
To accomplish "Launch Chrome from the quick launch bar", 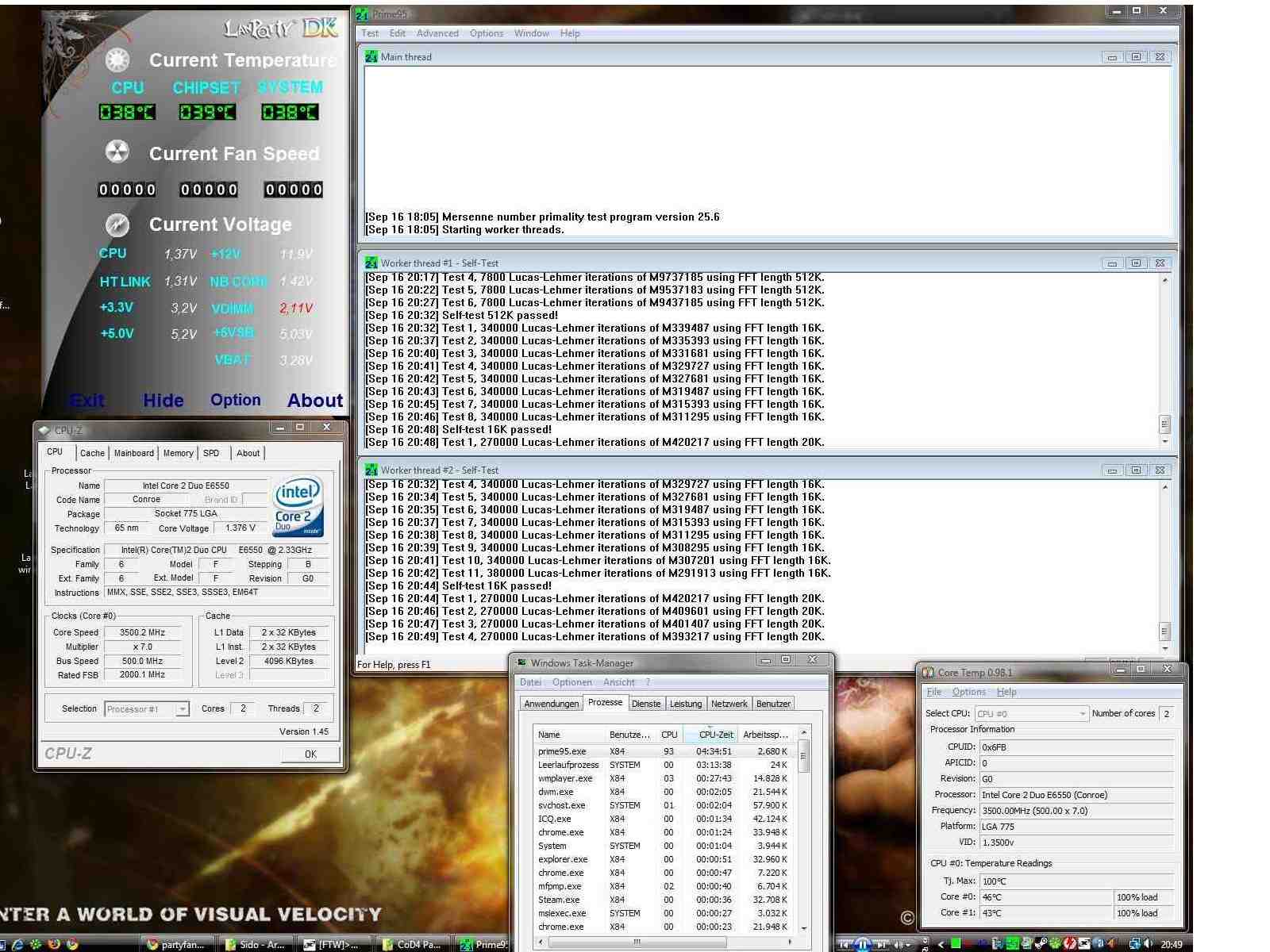I will tap(72, 944).
